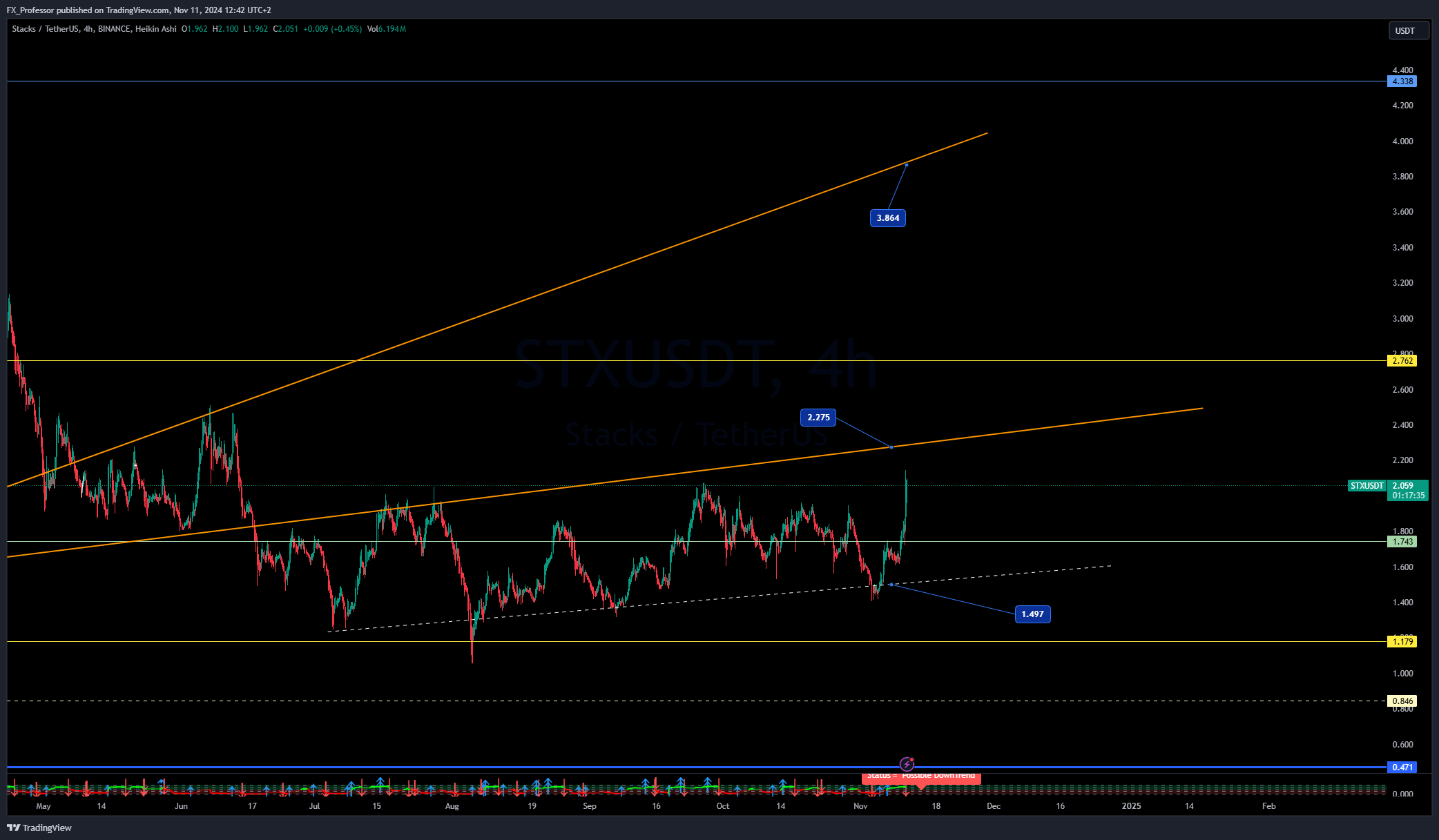Click the Heikin Ashi label in header

coord(156,29)
